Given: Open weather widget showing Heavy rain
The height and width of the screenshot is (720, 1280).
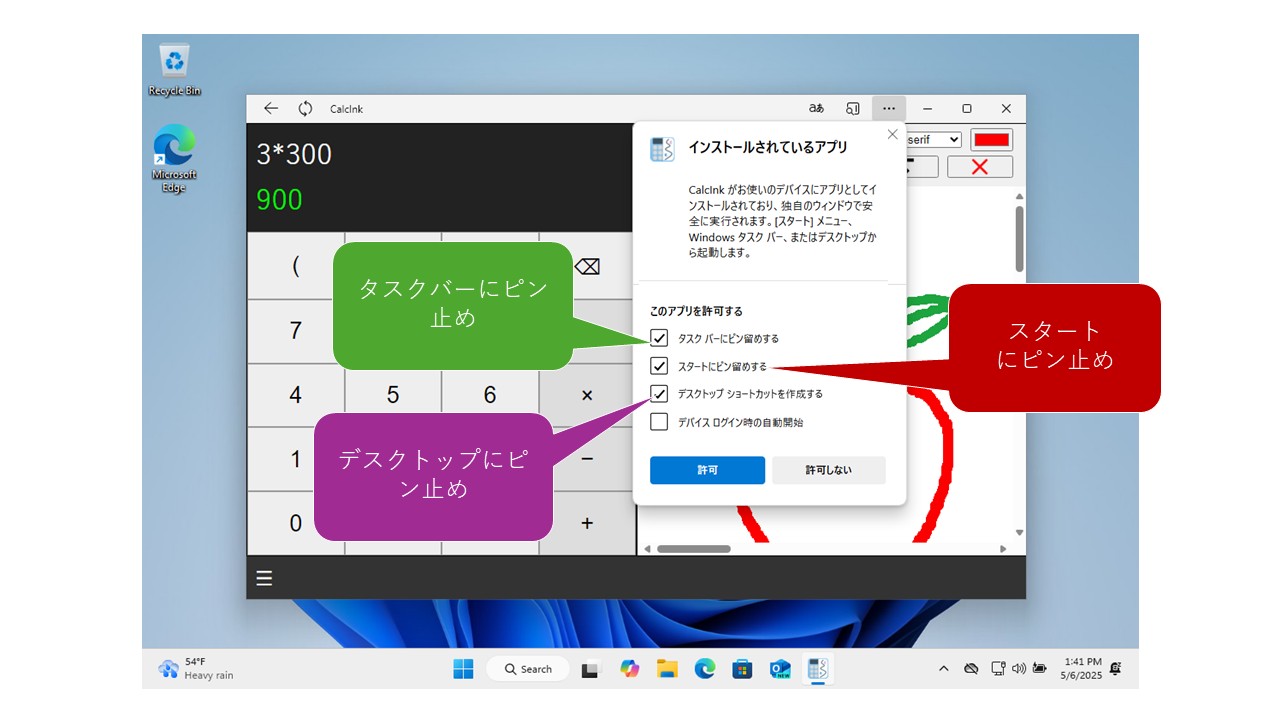Looking at the screenshot, I should (x=196, y=669).
